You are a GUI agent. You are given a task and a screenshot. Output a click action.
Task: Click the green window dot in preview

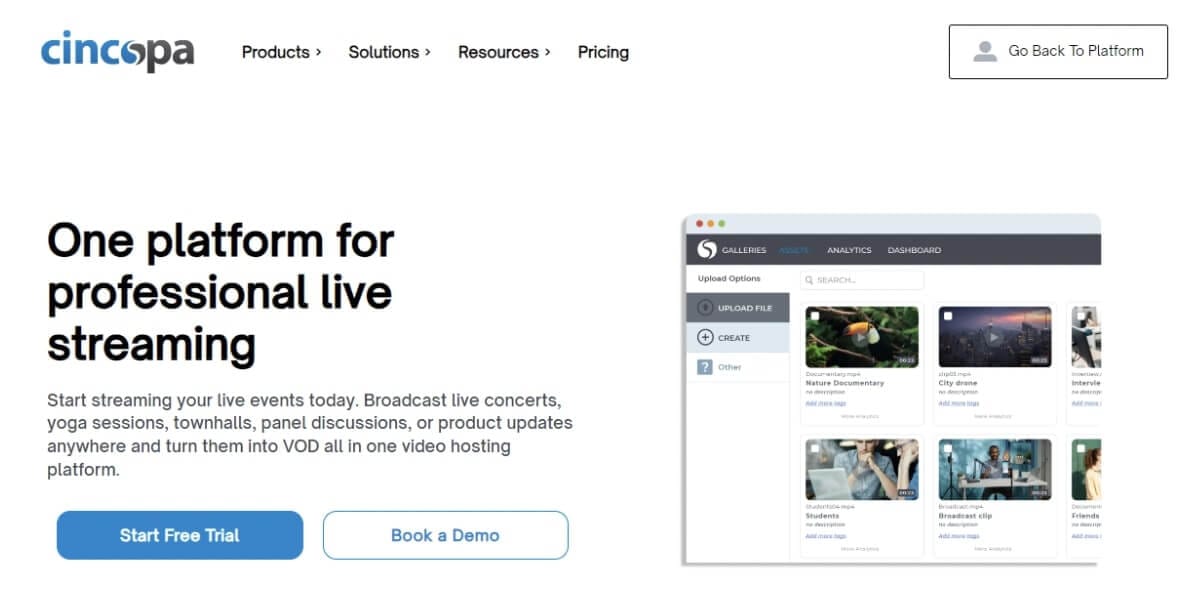pos(721,223)
